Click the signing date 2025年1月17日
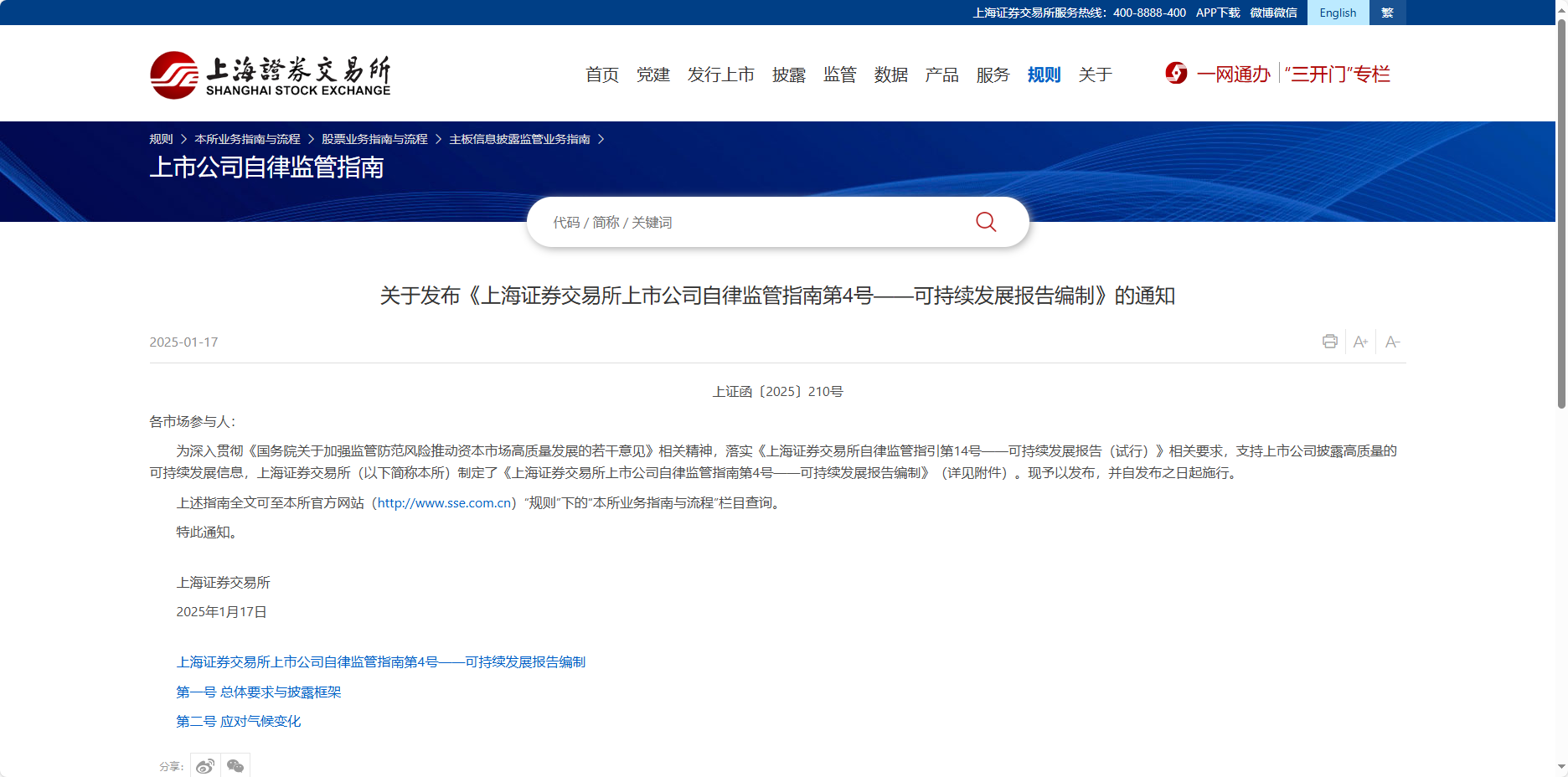Screen dimensions: 1568x777 pos(221,612)
